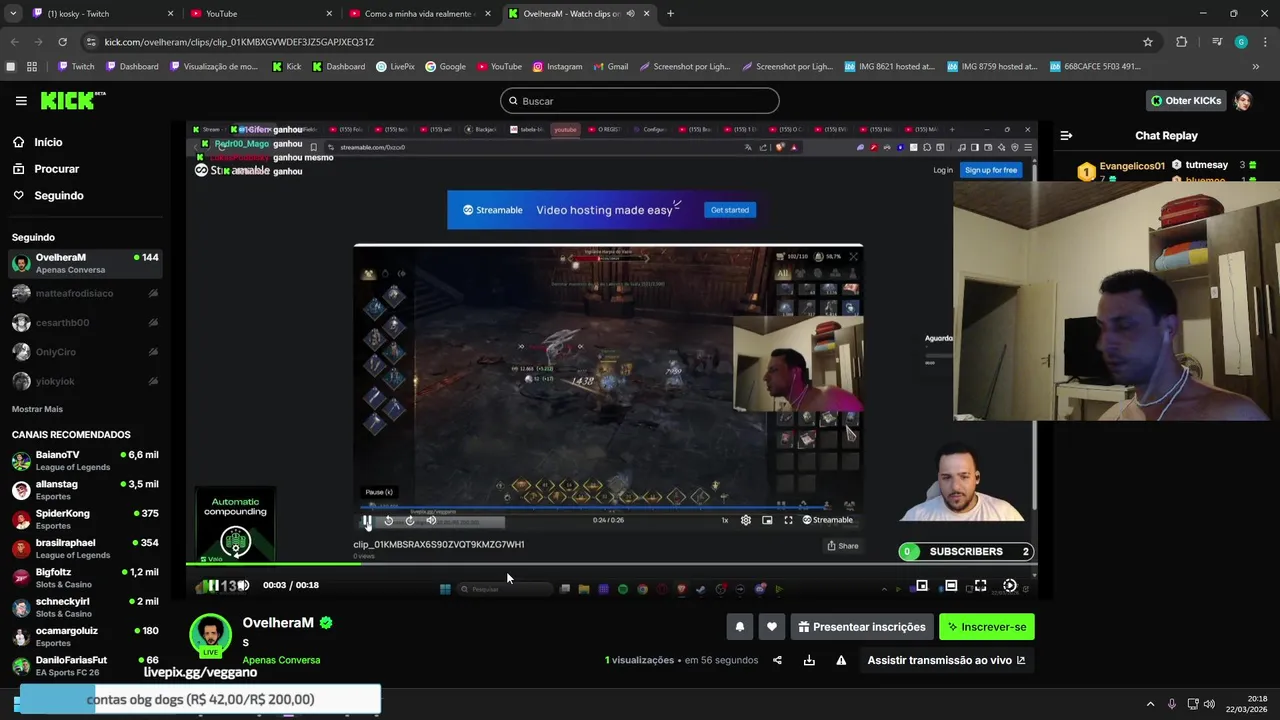Go back using browser back arrow

(x=14, y=42)
